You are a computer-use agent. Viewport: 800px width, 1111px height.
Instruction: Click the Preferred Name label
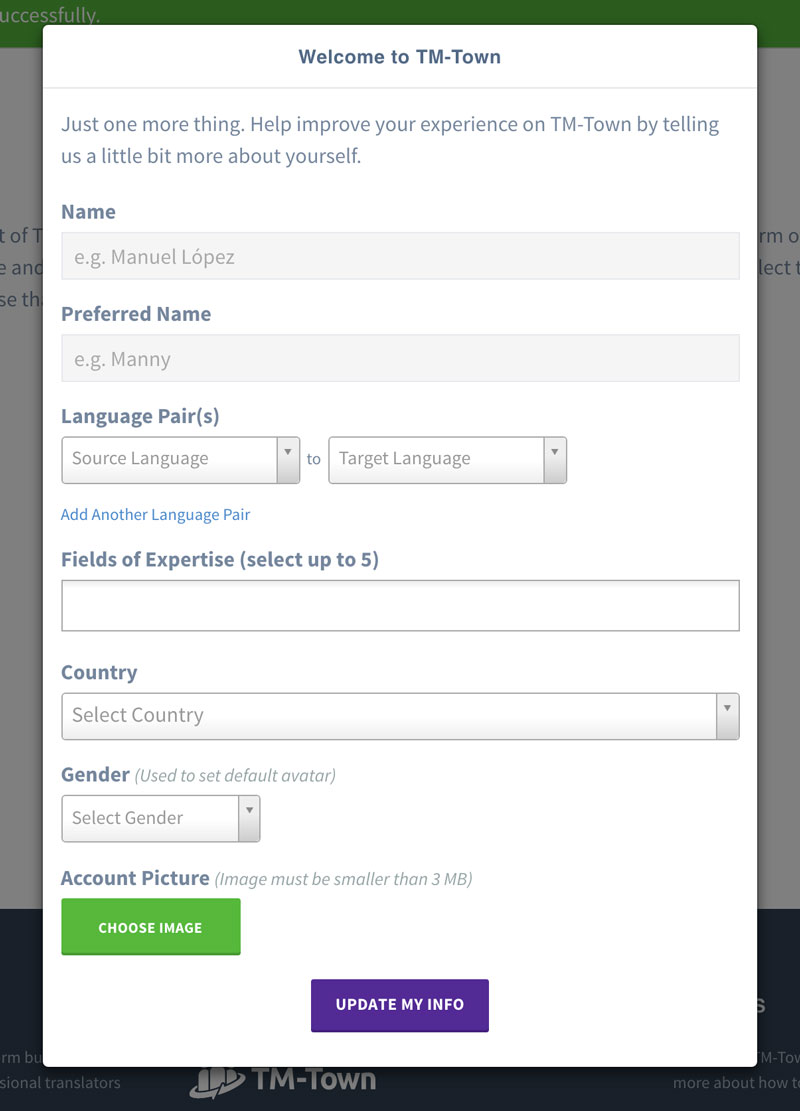(136, 314)
